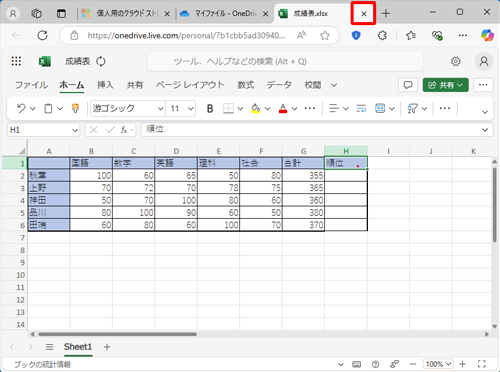500x372 pixels.
Task: Open the help question mark in status bar
Action: (375, 364)
